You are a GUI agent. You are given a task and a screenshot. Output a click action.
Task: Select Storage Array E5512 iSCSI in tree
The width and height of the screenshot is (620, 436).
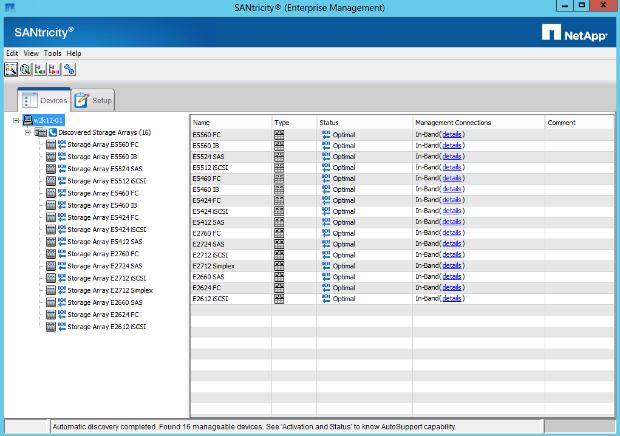[x=107, y=181]
